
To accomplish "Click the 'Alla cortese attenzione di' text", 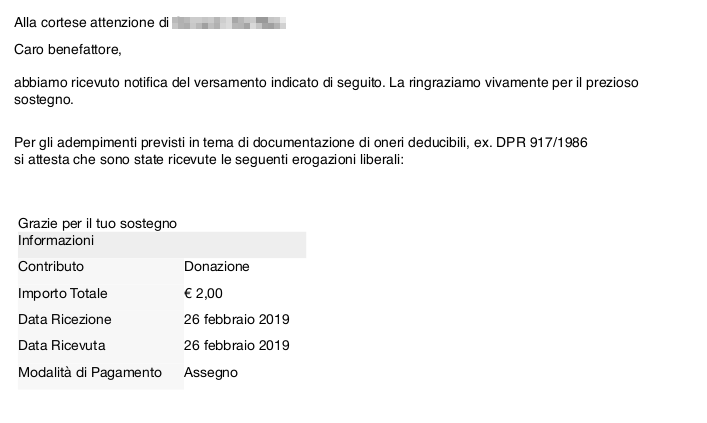I will point(91,23).
